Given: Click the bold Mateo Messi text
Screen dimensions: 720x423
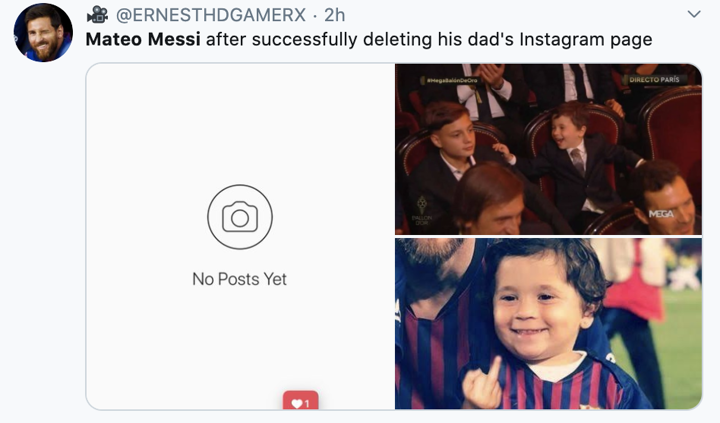Looking at the screenshot, I should 143,40.
